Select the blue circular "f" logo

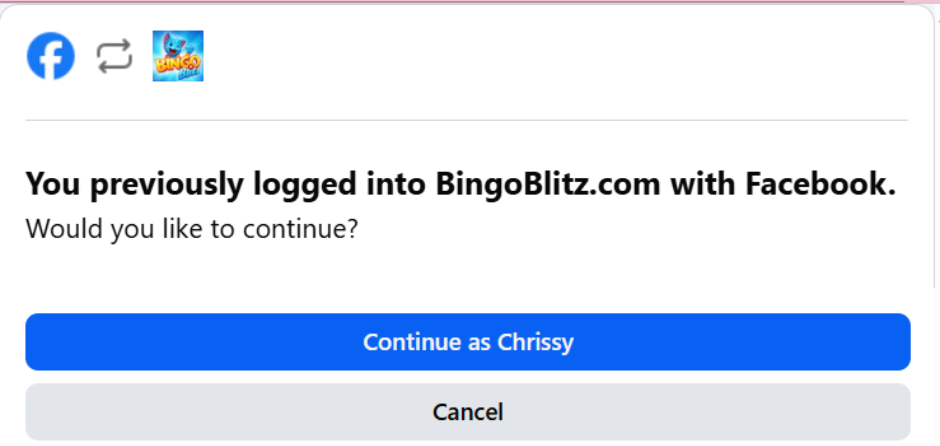51,57
